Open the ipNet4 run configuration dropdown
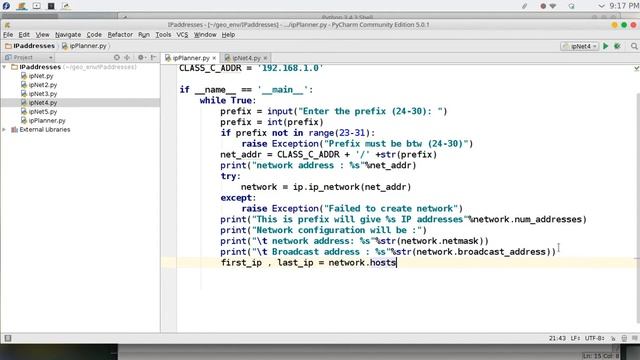Screen dimensions: 640x360 (580, 46)
